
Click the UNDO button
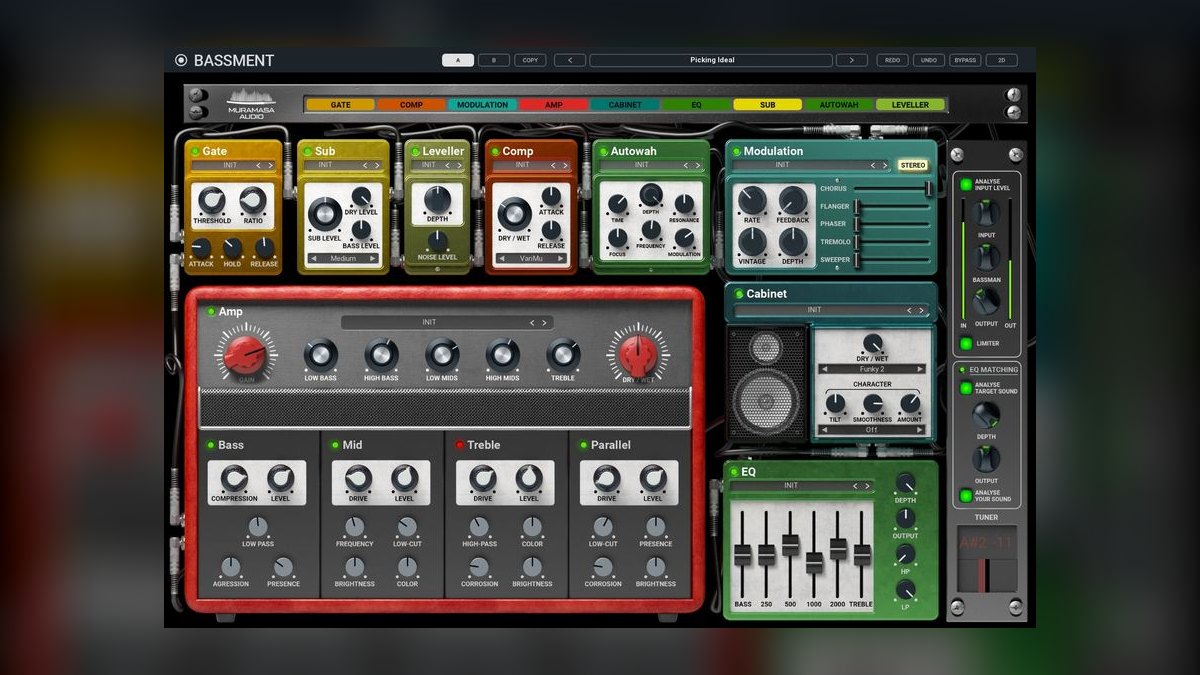click(929, 60)
